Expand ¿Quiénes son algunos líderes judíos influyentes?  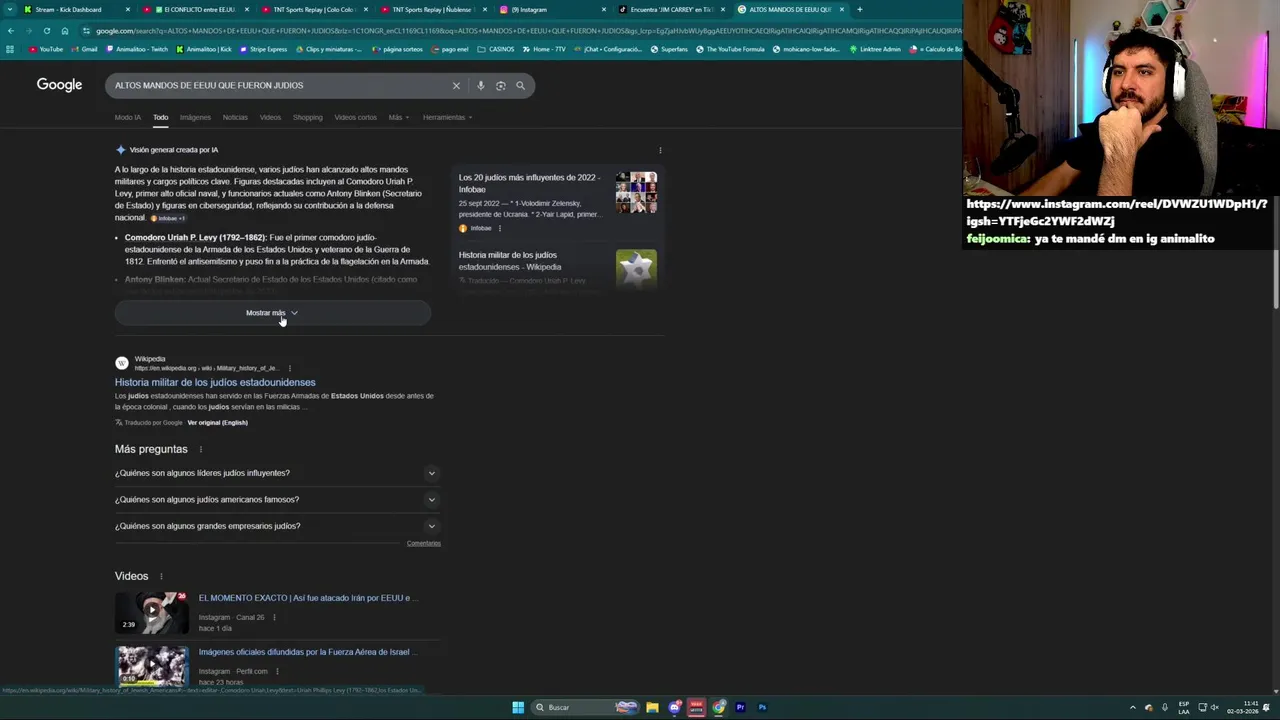[x=277, y=474]
